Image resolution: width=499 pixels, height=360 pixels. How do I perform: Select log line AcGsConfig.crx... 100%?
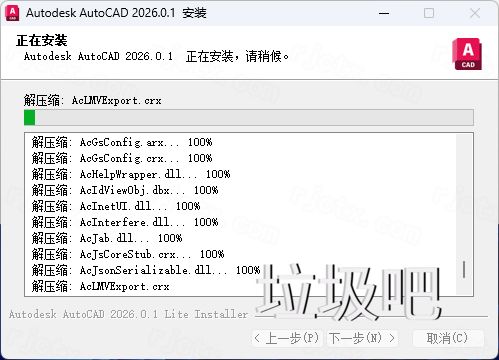(x=122, y=158)
